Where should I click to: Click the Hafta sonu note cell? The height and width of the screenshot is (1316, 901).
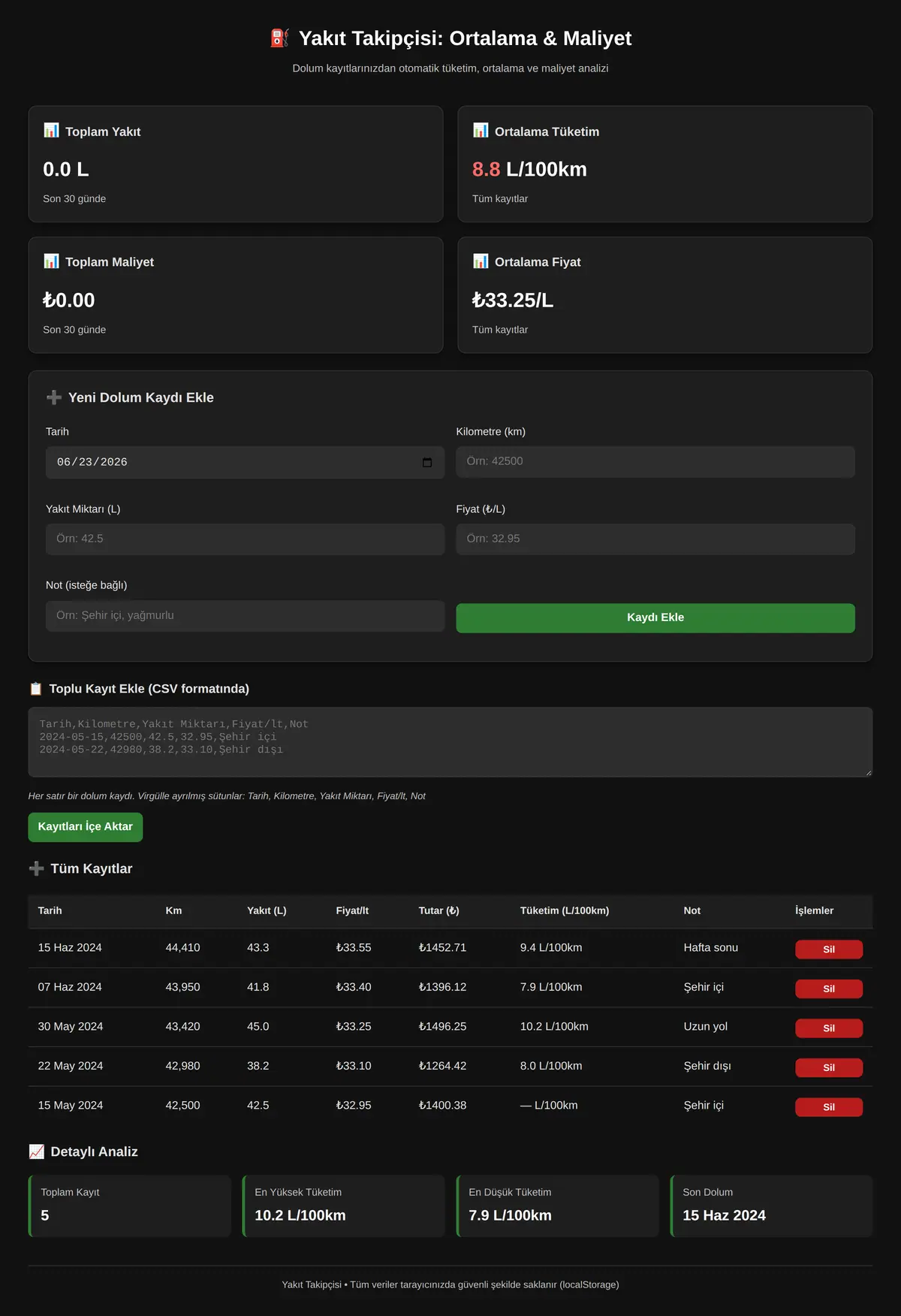pos(711,948)
